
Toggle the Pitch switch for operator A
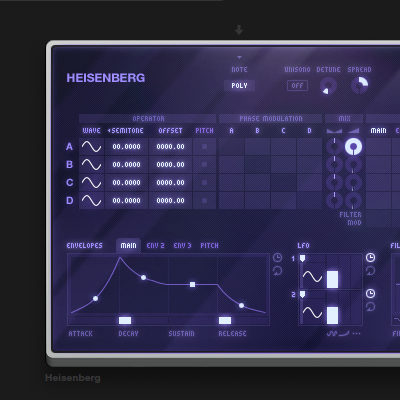pos(204,147)
